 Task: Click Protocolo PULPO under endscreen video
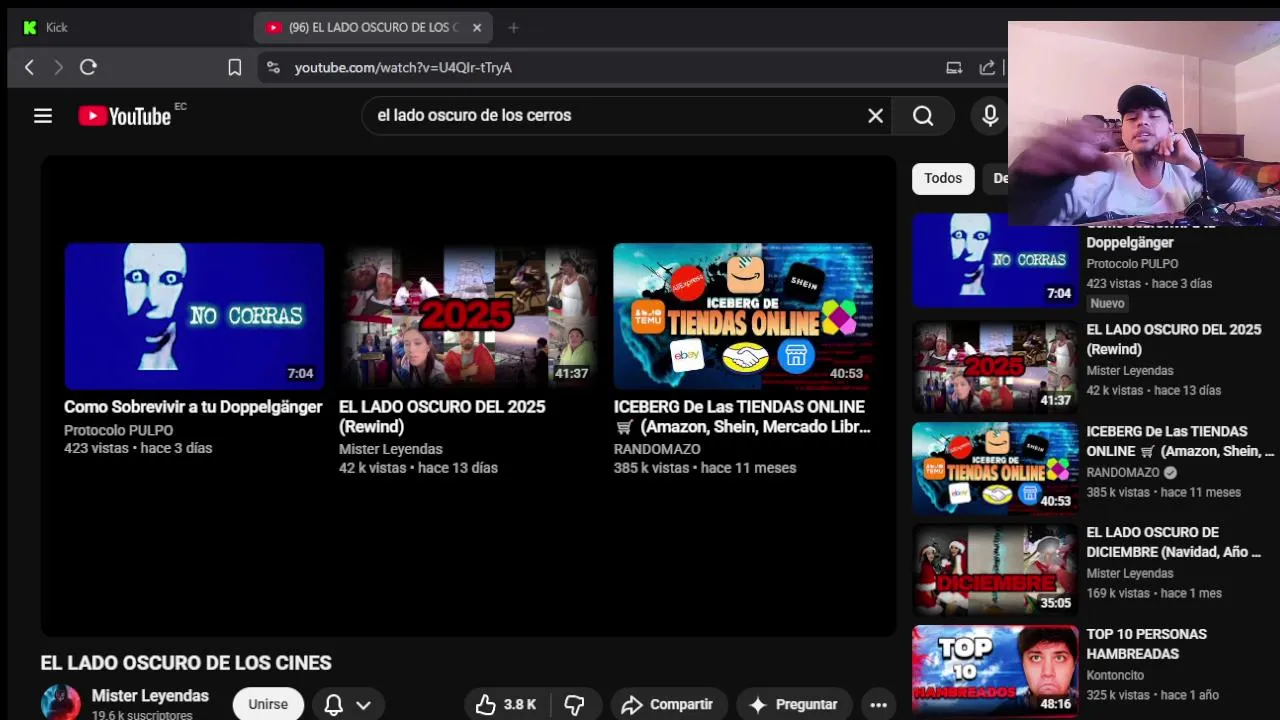pyautogui.click(x=119, y=430)
